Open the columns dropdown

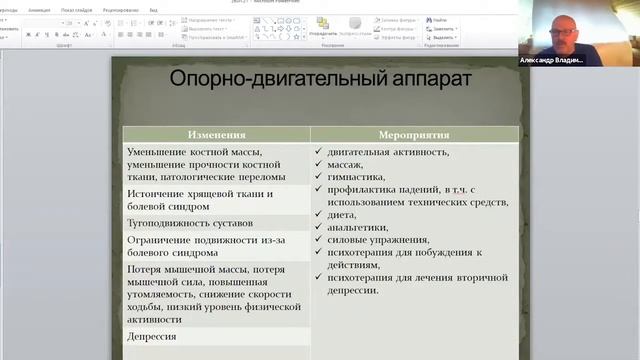pyautogui.click(x=162, y=35)
